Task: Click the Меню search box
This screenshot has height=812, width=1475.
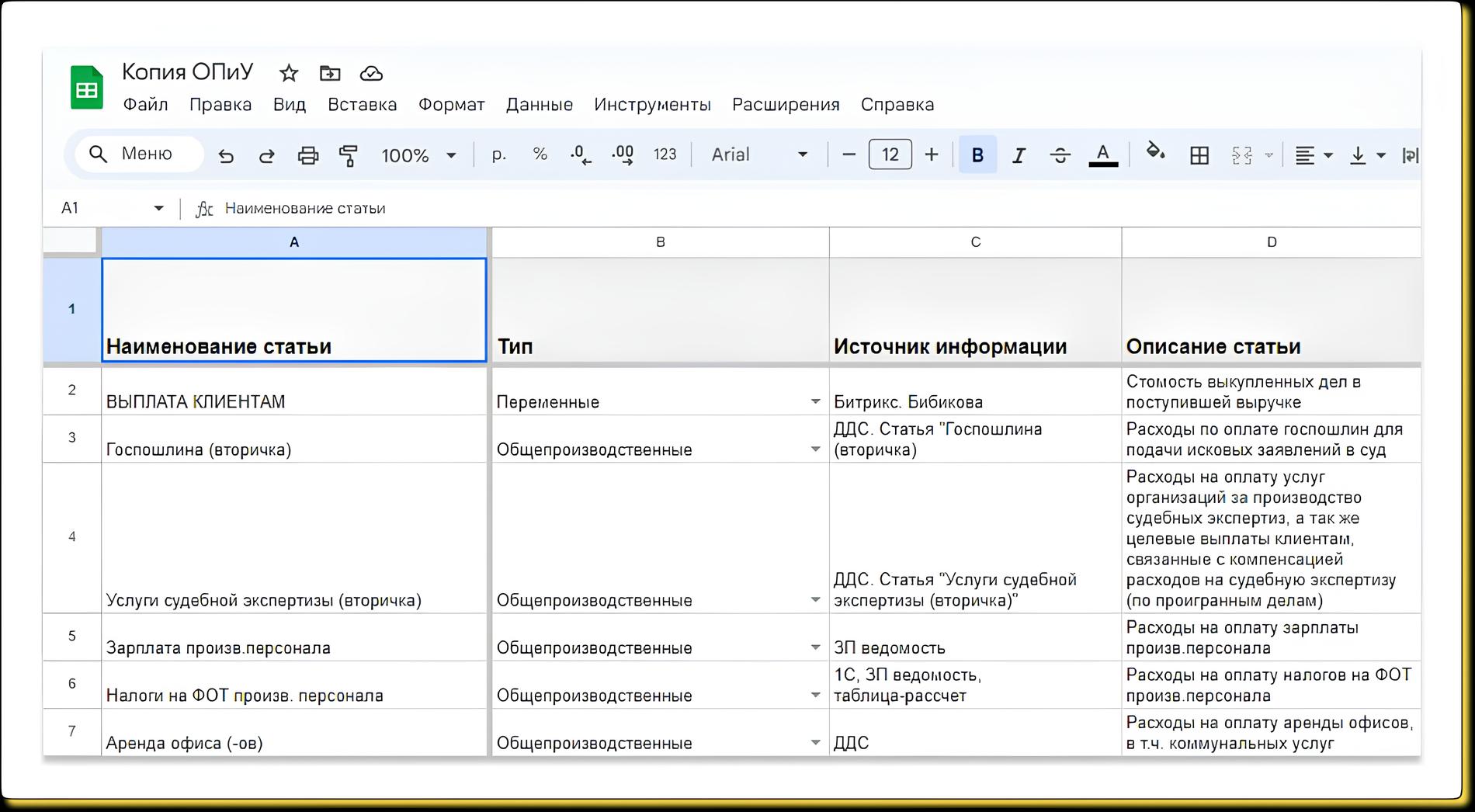Action: pos(140,154)
